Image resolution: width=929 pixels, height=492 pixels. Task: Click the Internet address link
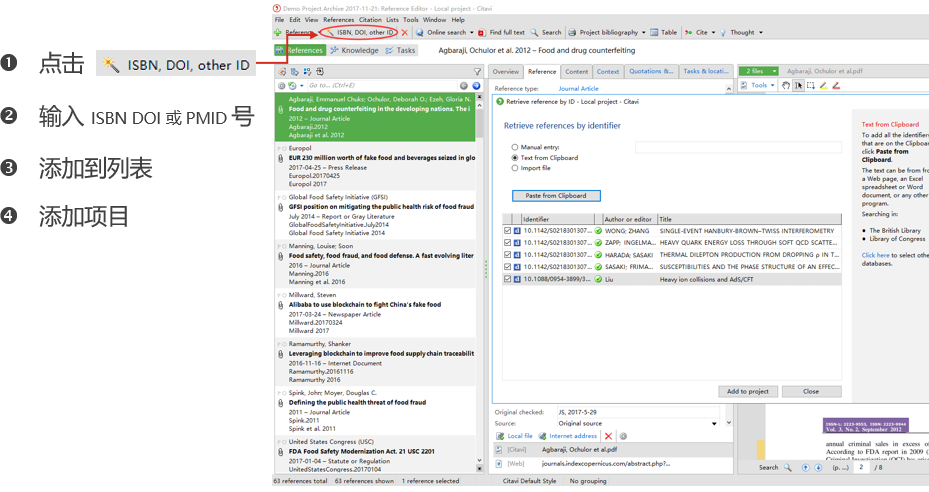point(573,436)
